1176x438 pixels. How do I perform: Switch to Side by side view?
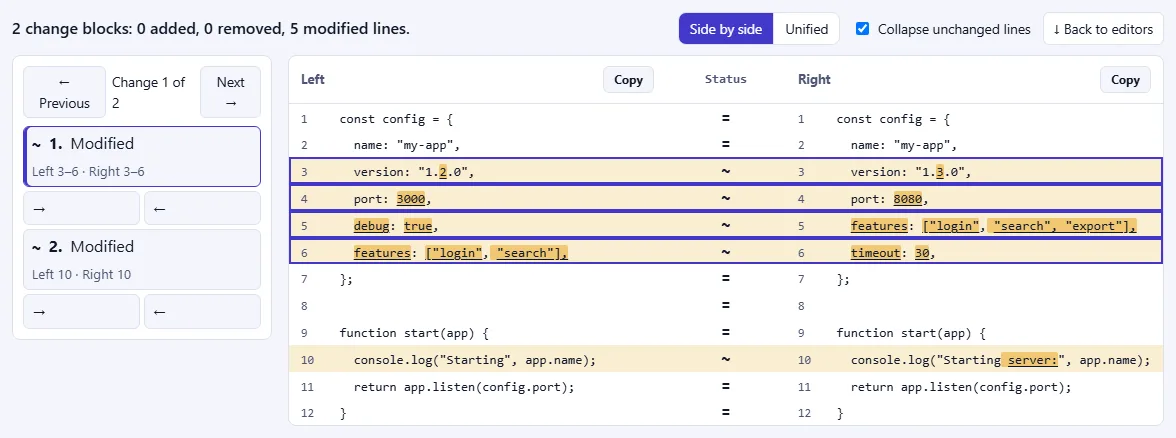pos(725,29)
